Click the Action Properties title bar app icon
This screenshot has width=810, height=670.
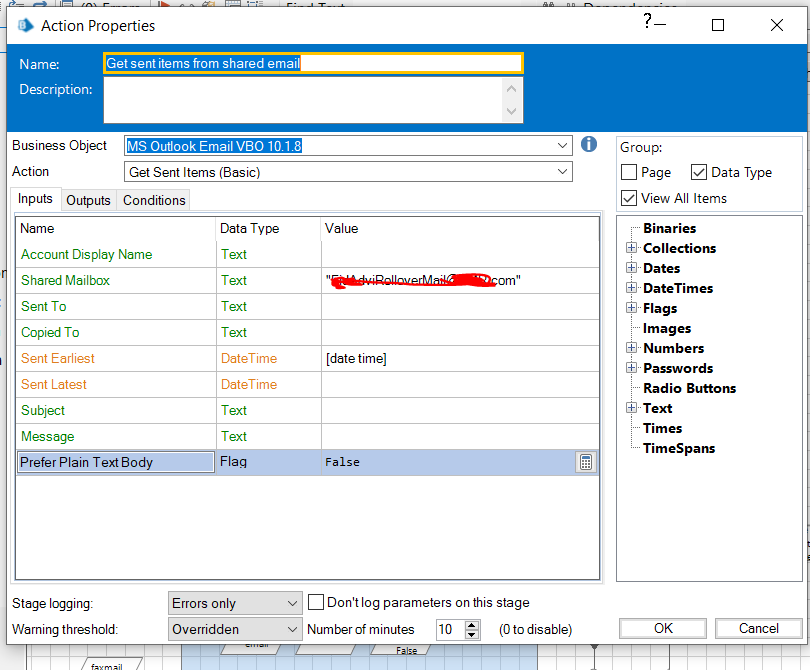(27, 25)
